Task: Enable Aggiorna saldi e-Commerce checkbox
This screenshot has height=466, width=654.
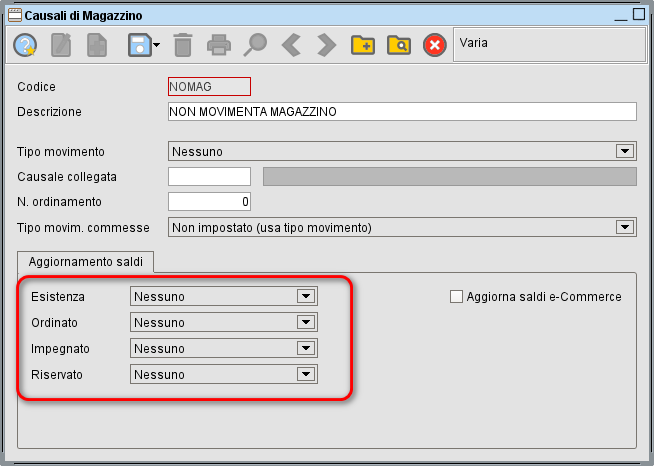Action: click(x=457, y=296)
